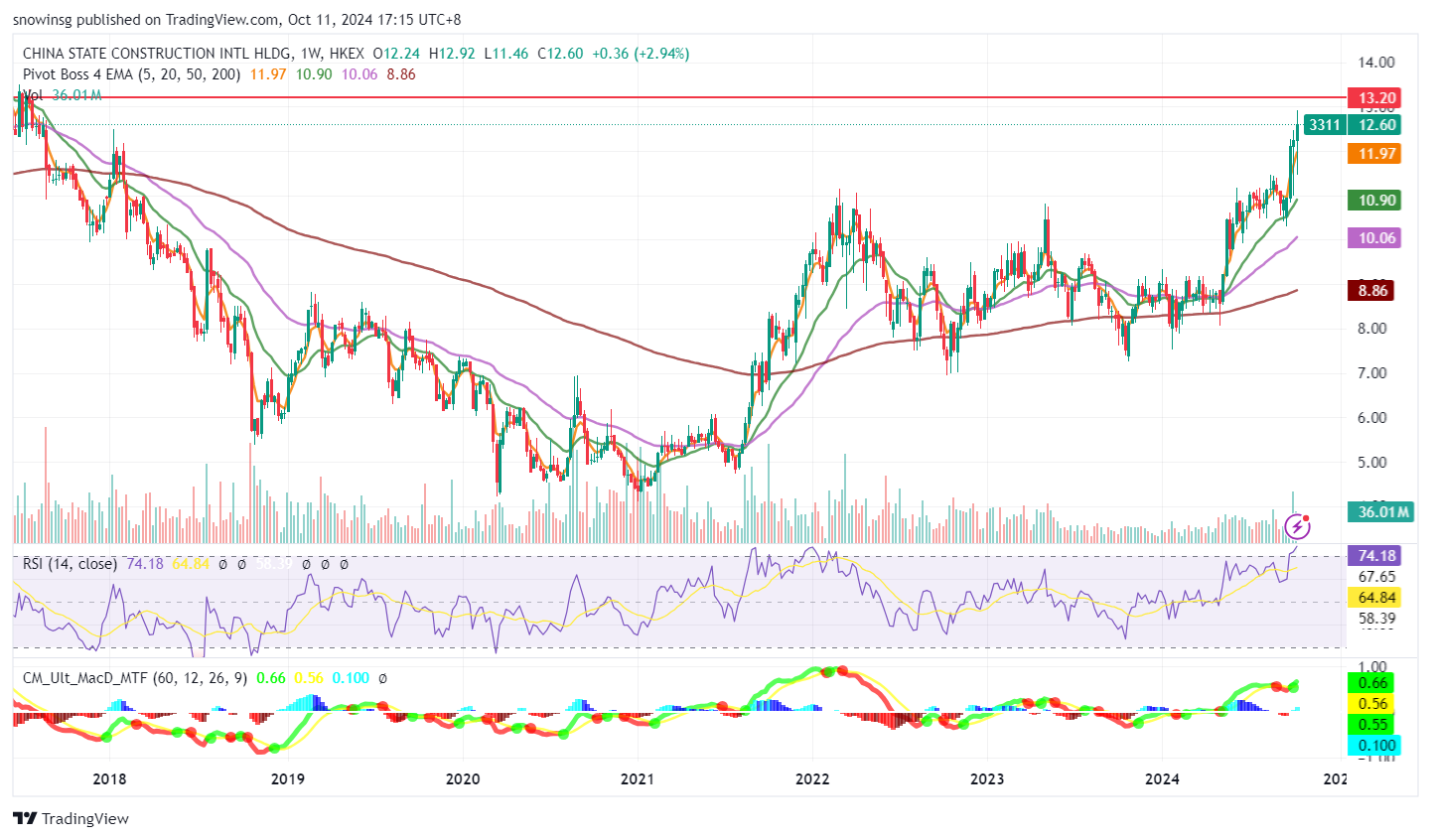The height and width of the screenshot is (840, 1431).
Task: Click the 36.01M volume tag on axis
Action: click(x=1381, y=512)
